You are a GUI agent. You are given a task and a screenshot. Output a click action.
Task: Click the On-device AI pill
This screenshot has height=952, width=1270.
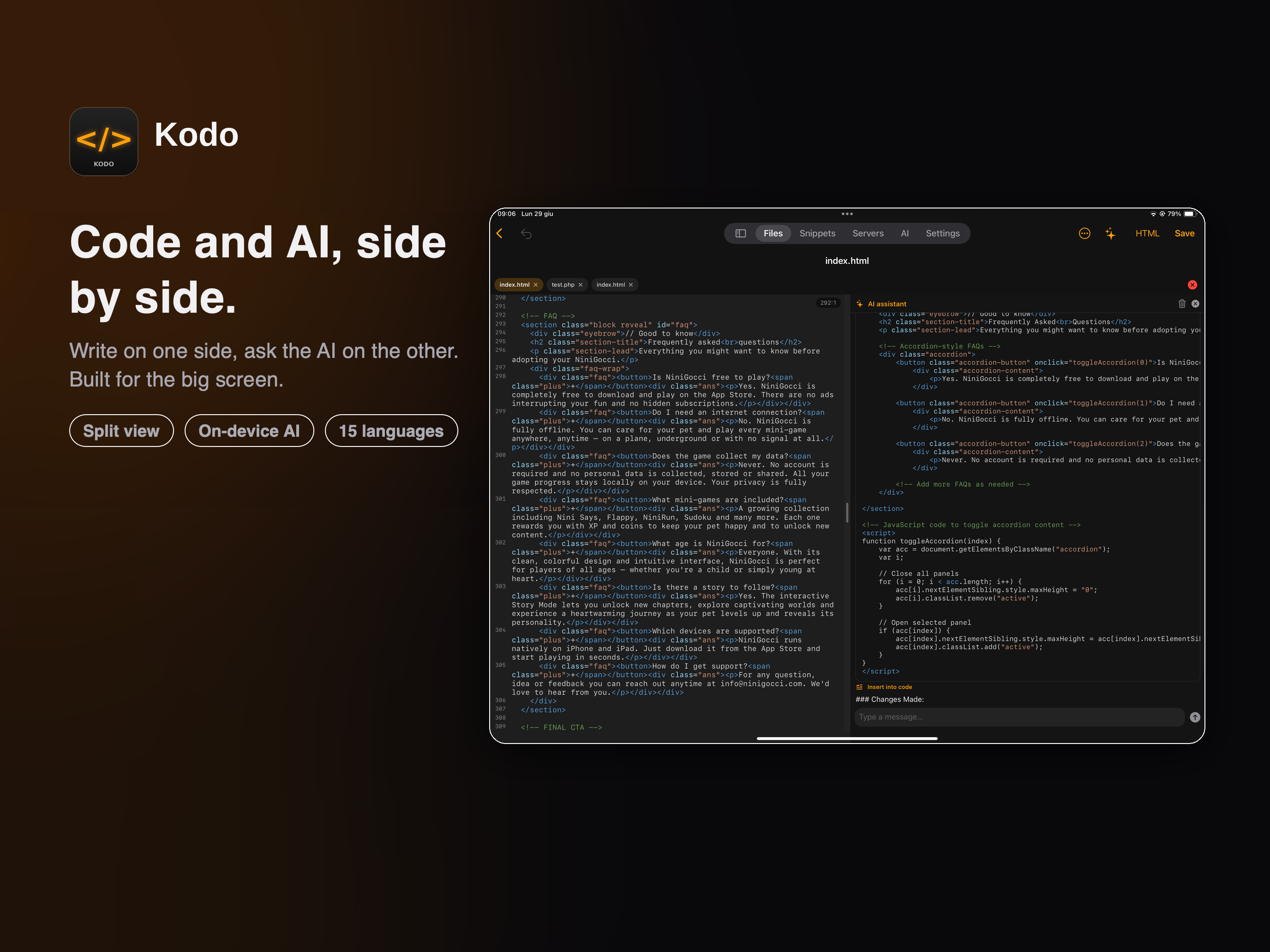pos(249,430)
